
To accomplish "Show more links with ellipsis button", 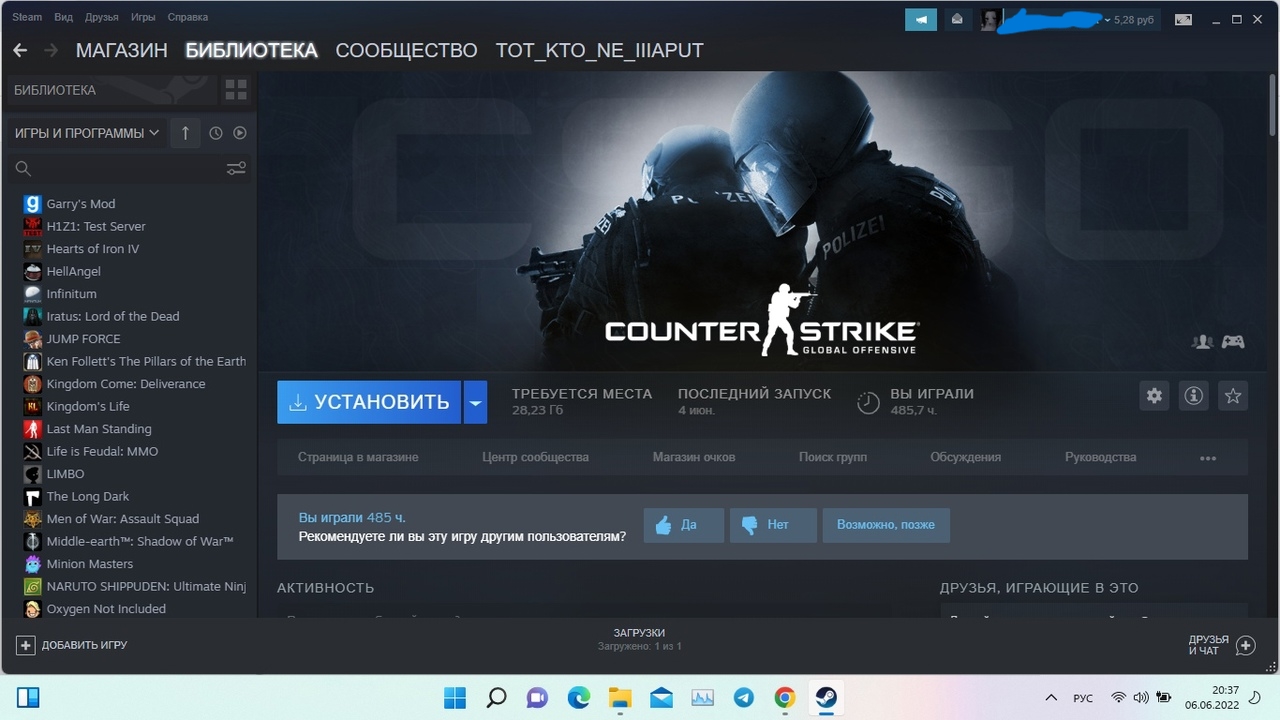I will (1208, 458).
